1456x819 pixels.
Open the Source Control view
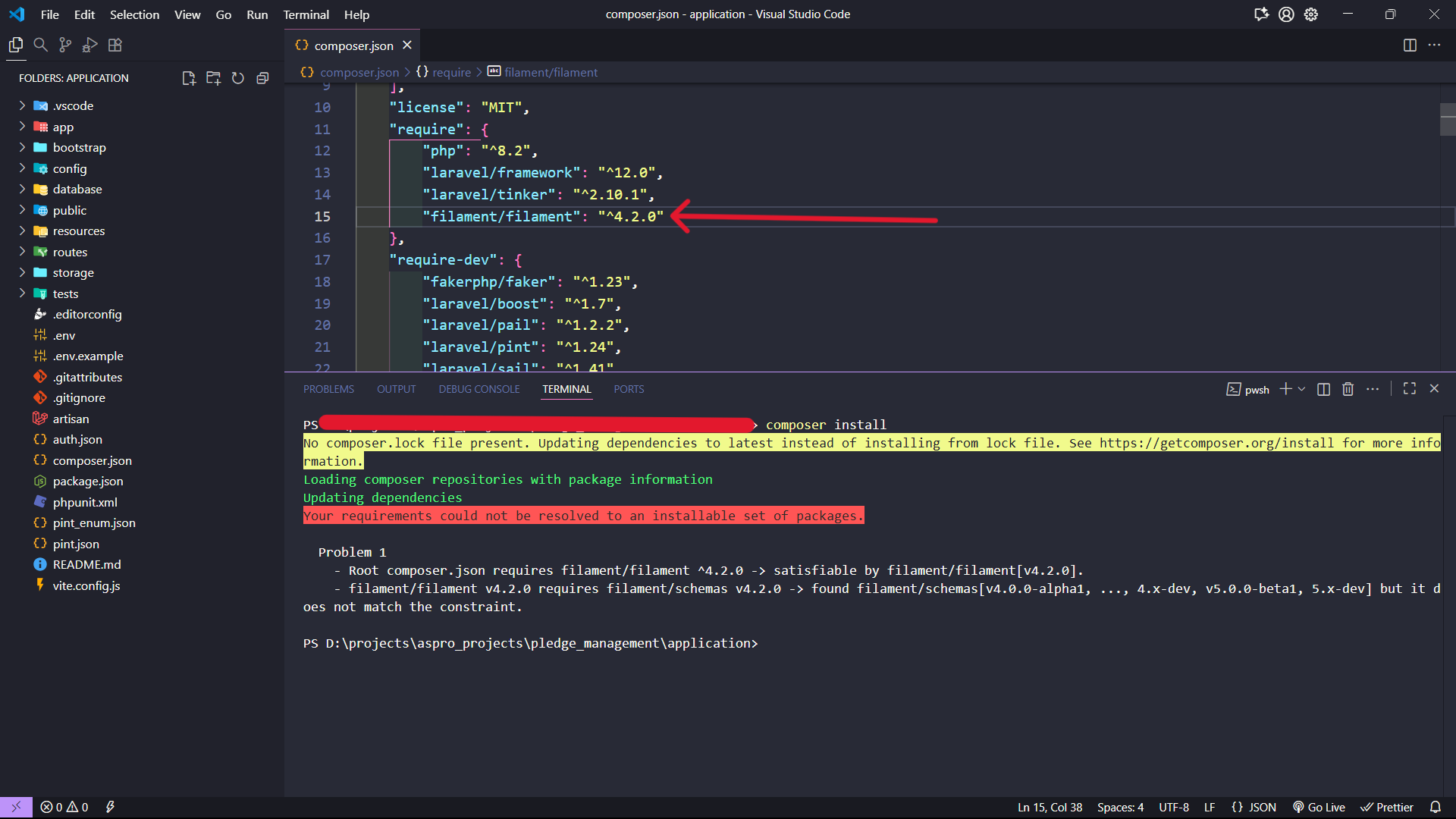click(66, 45)
